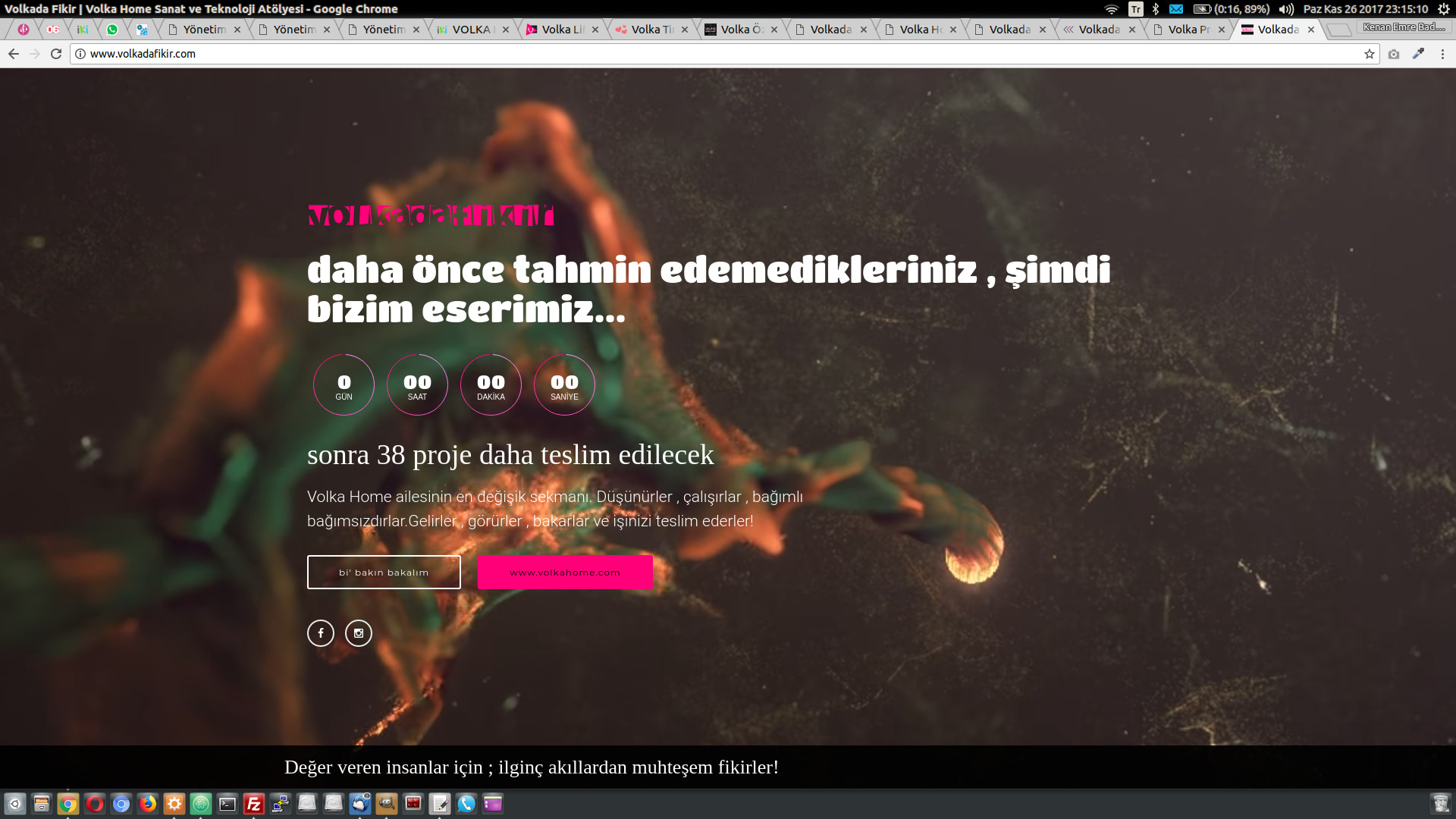Open the mail envelope indicator
This screenshot has width=1456, height=819.
[1176, 9]
